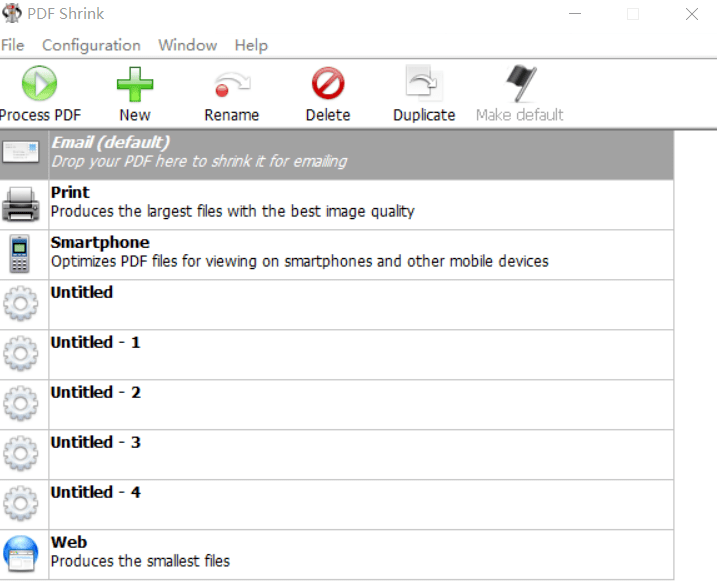Choose the Untitled - 4 preset entry

tap(337, 505)
